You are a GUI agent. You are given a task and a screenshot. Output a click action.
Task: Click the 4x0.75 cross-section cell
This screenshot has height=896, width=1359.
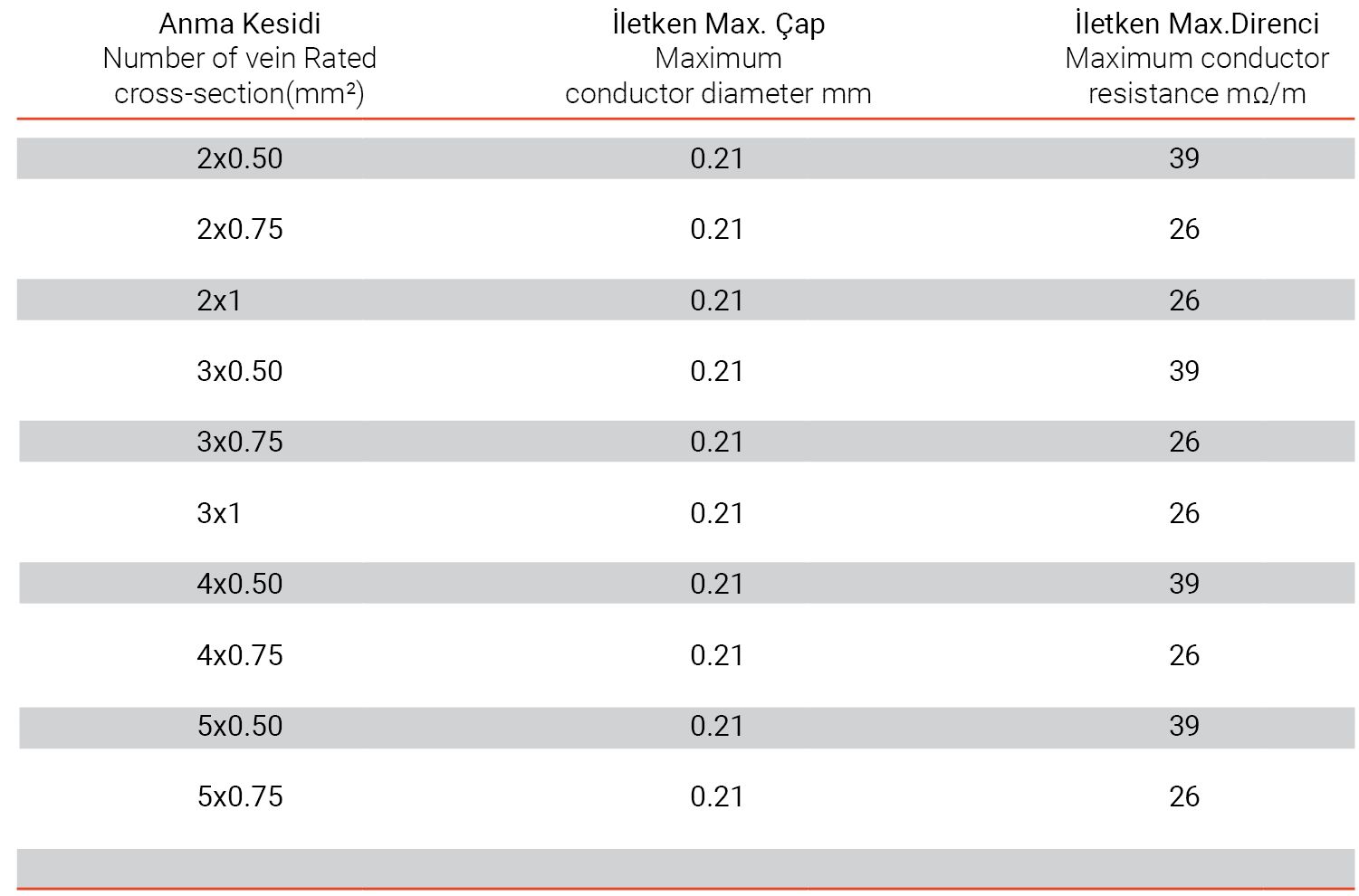click(x=240, y=655)
